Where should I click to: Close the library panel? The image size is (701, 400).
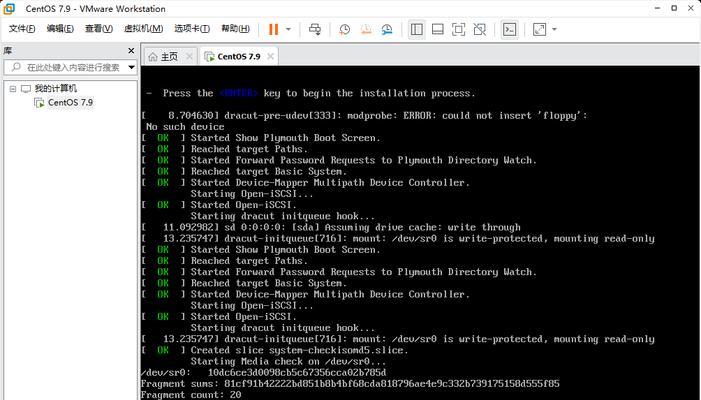[131, 51]
